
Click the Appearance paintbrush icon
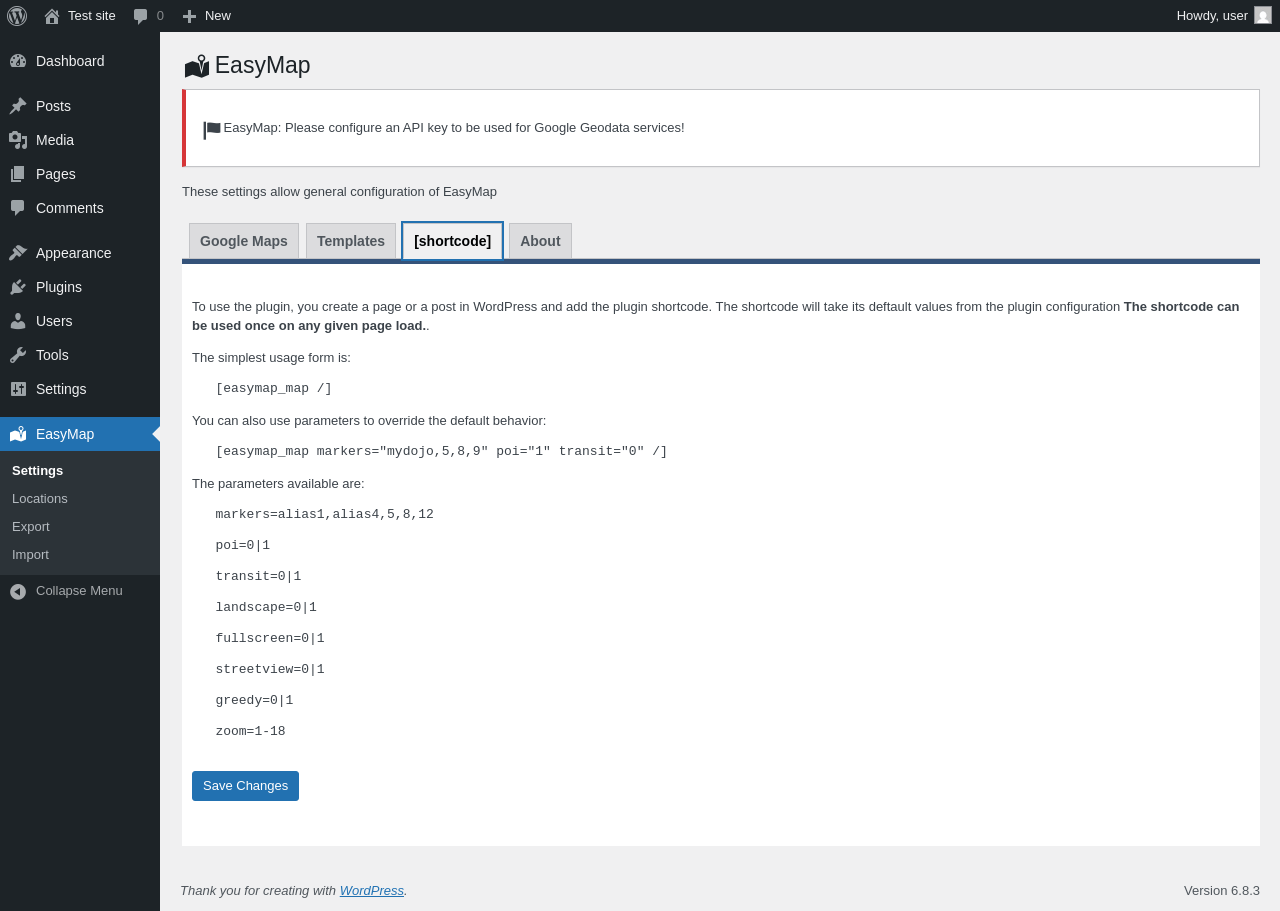pyautogui.click(x=18, y=253)
